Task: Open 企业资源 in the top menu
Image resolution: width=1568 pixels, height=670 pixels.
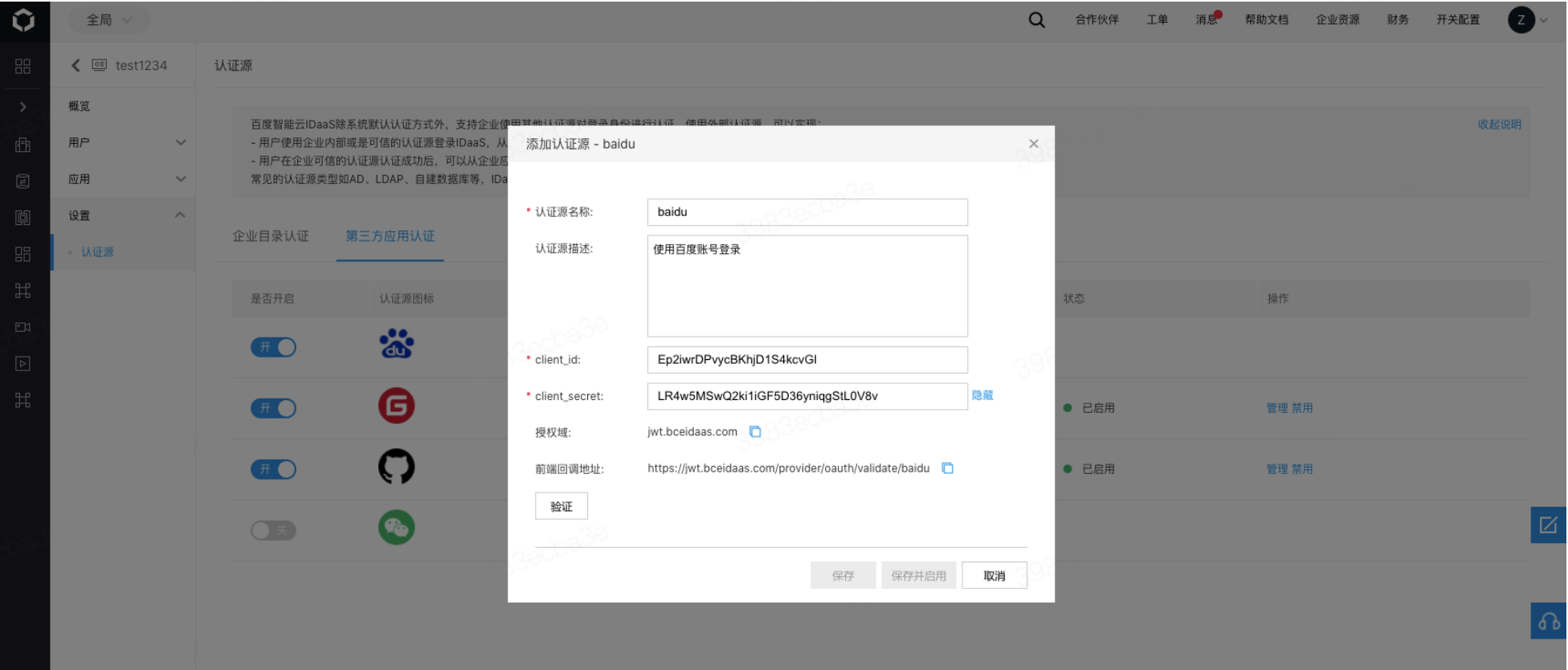Action: (1338, 20)
